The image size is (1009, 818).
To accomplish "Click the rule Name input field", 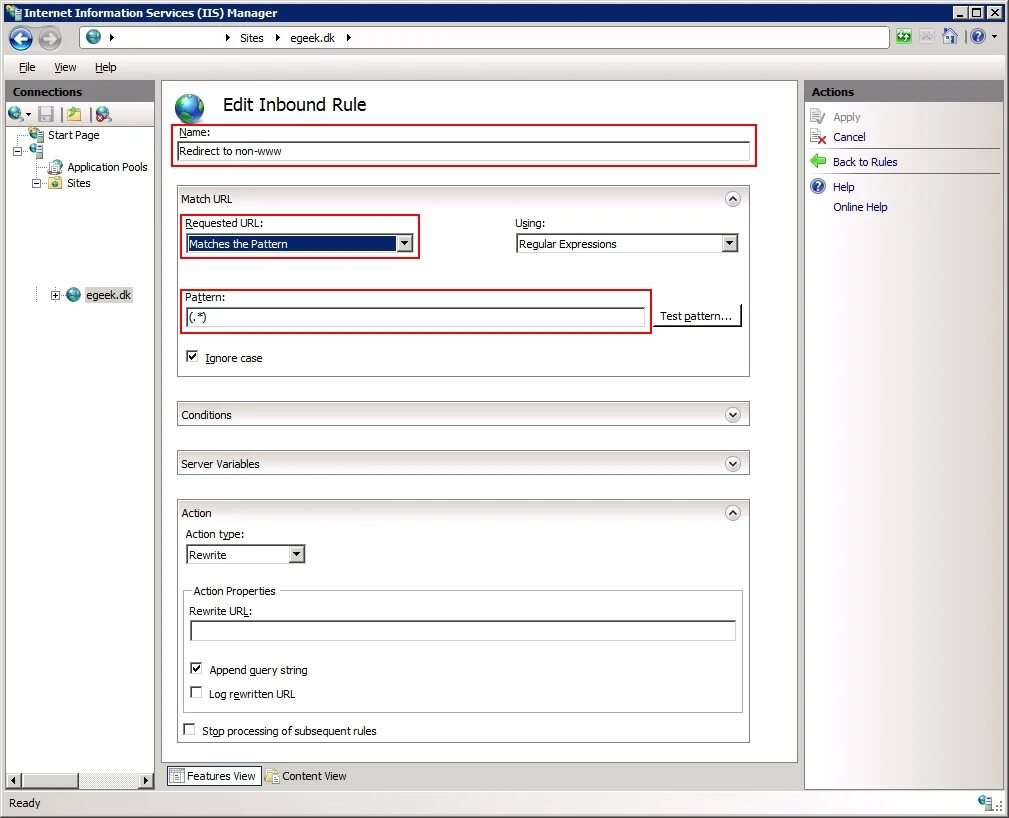I will coord(463,151).
